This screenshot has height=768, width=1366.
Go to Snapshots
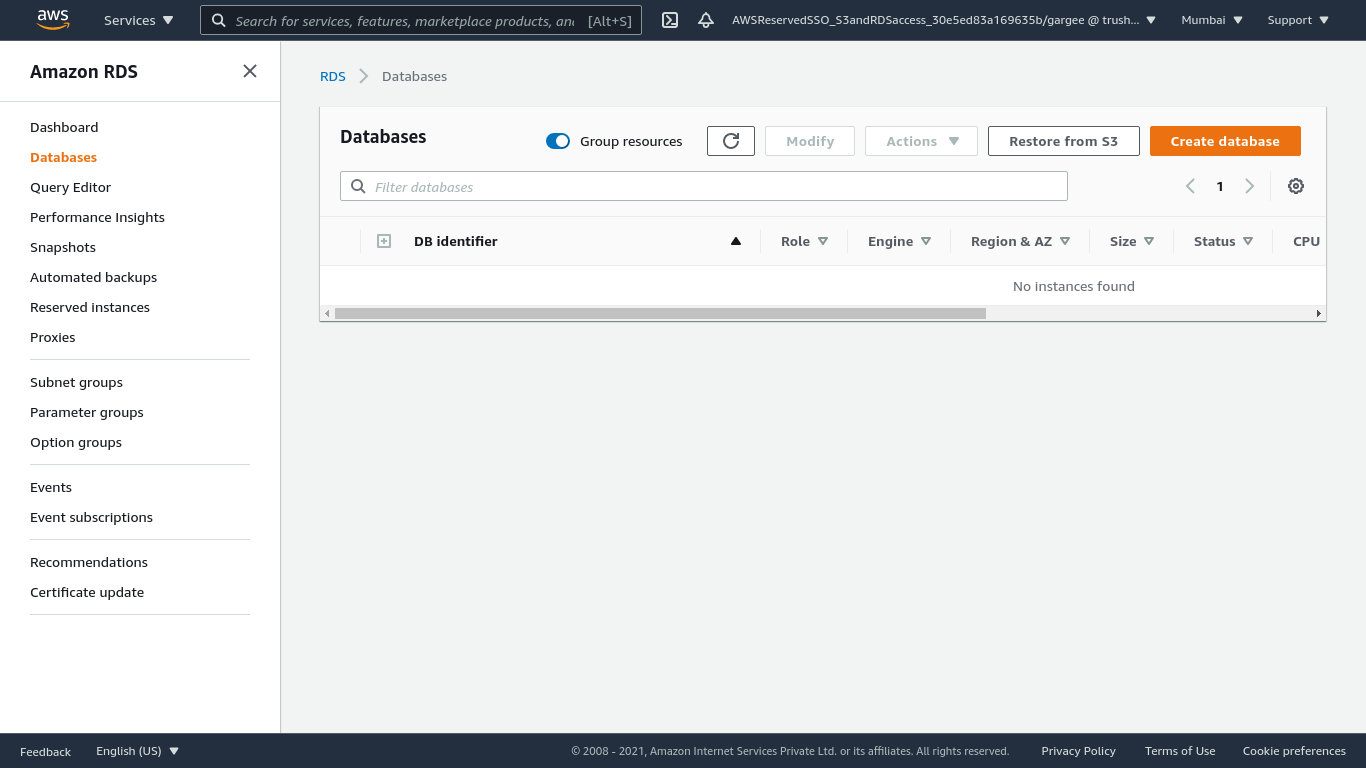coord(63,247)
